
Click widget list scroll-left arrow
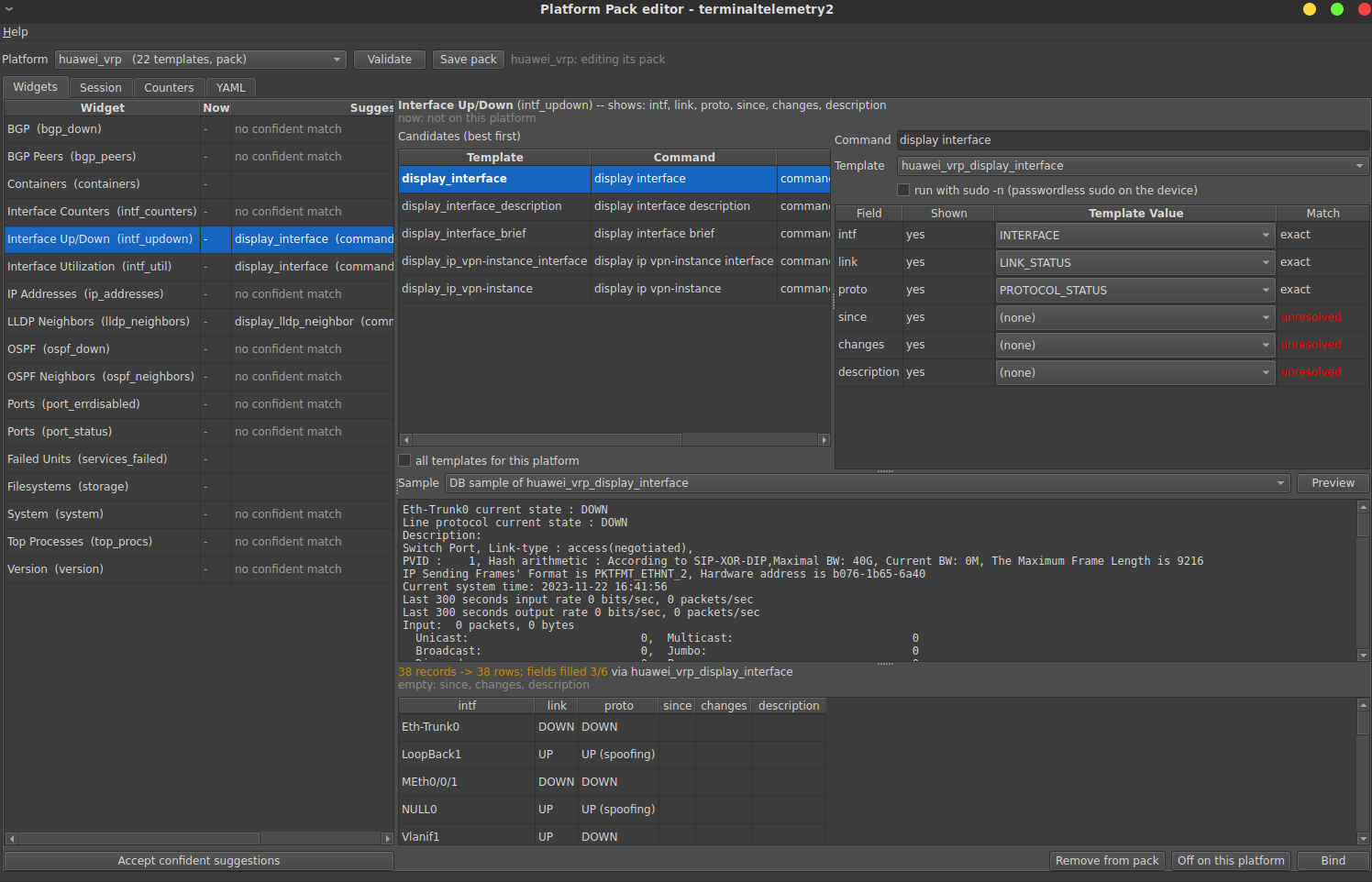(x=11, y=838)
